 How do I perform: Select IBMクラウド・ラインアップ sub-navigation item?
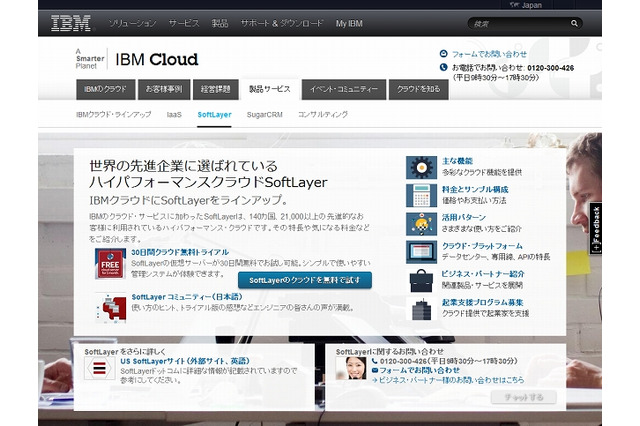point(113,115)
